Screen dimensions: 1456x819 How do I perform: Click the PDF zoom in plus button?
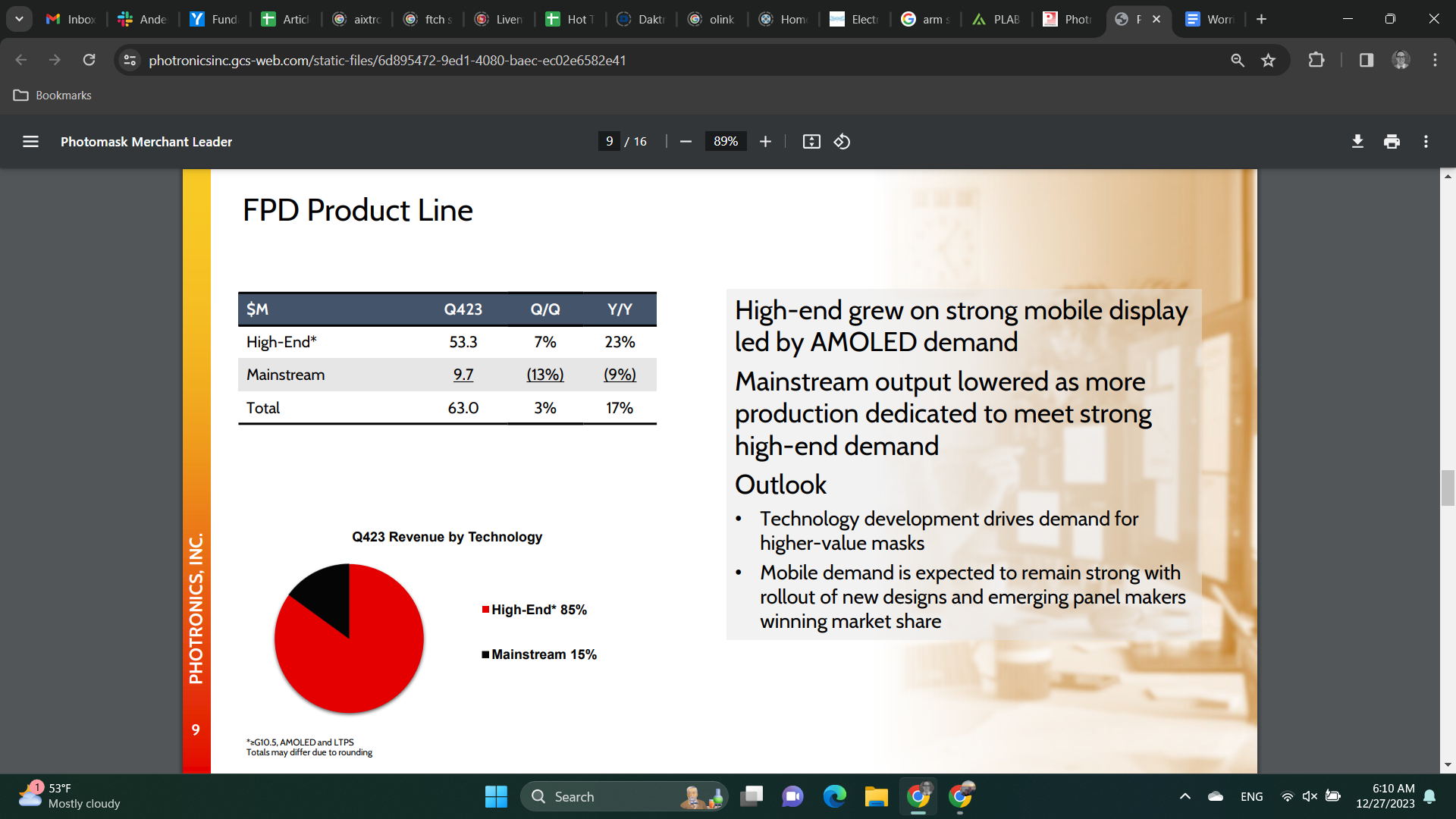click(x=765, y=142)
